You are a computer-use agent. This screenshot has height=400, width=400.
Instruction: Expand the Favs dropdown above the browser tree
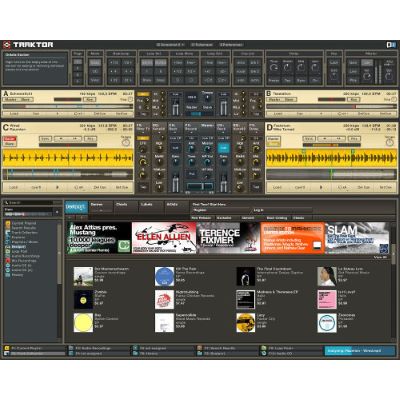pyautogui.click(x=57, y=212)
